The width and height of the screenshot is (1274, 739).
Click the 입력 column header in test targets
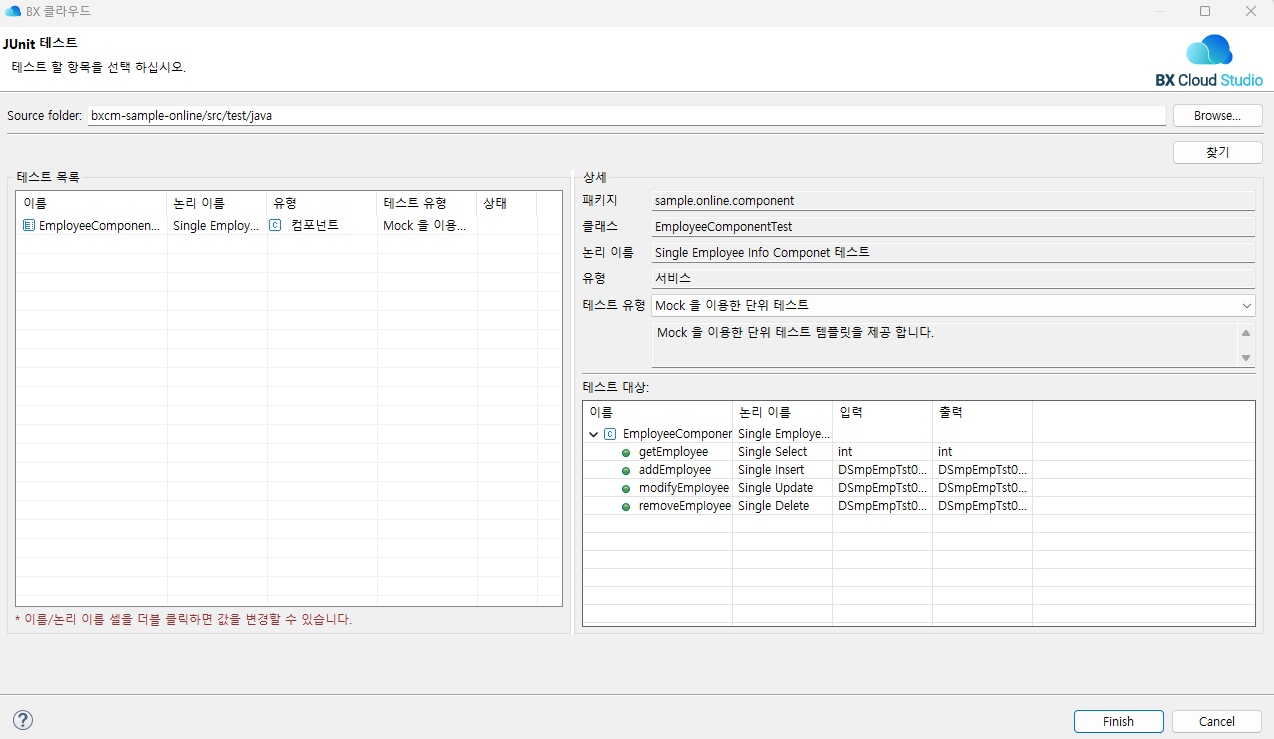[880, 412]
